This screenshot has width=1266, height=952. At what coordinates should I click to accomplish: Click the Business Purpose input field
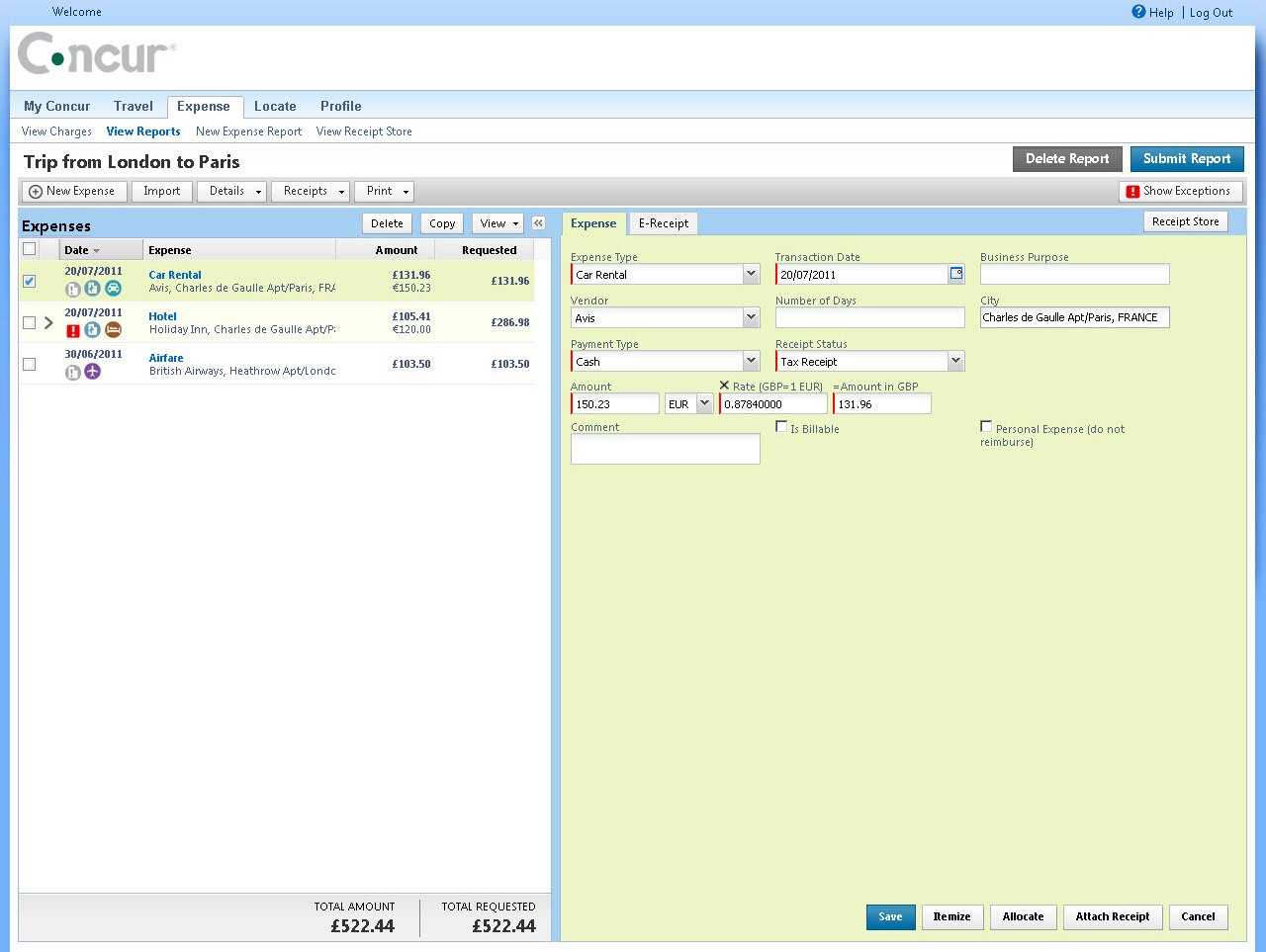point(1074,274)
